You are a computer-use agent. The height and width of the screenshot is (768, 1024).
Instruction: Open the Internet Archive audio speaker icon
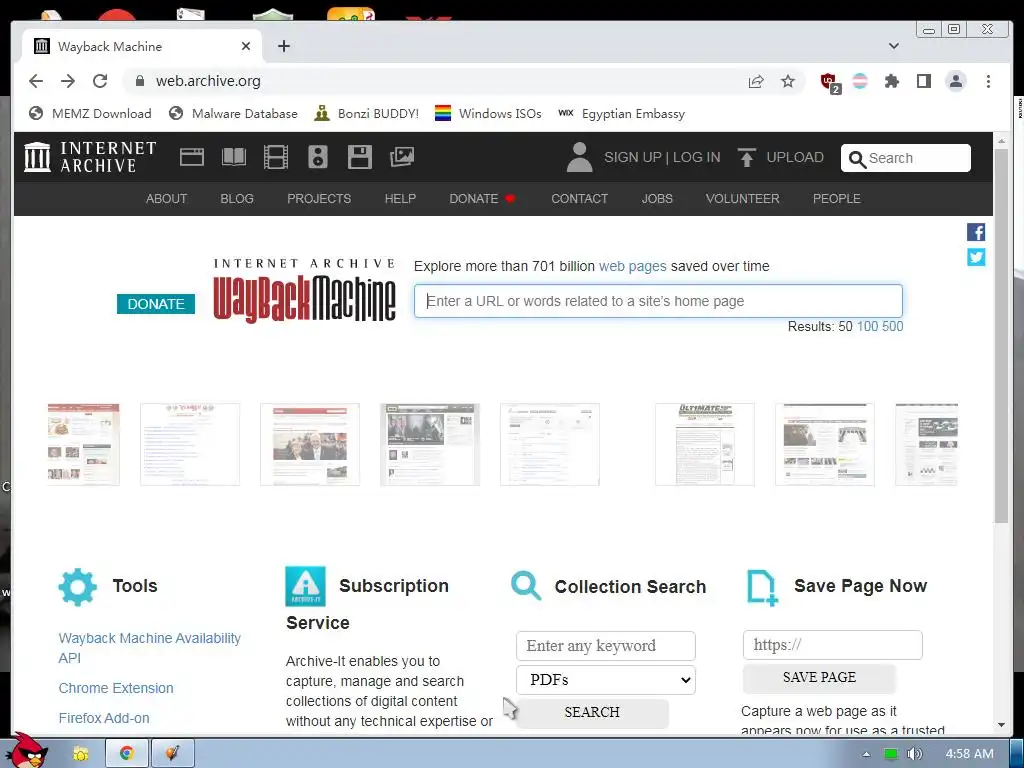(x=317, y=157)
